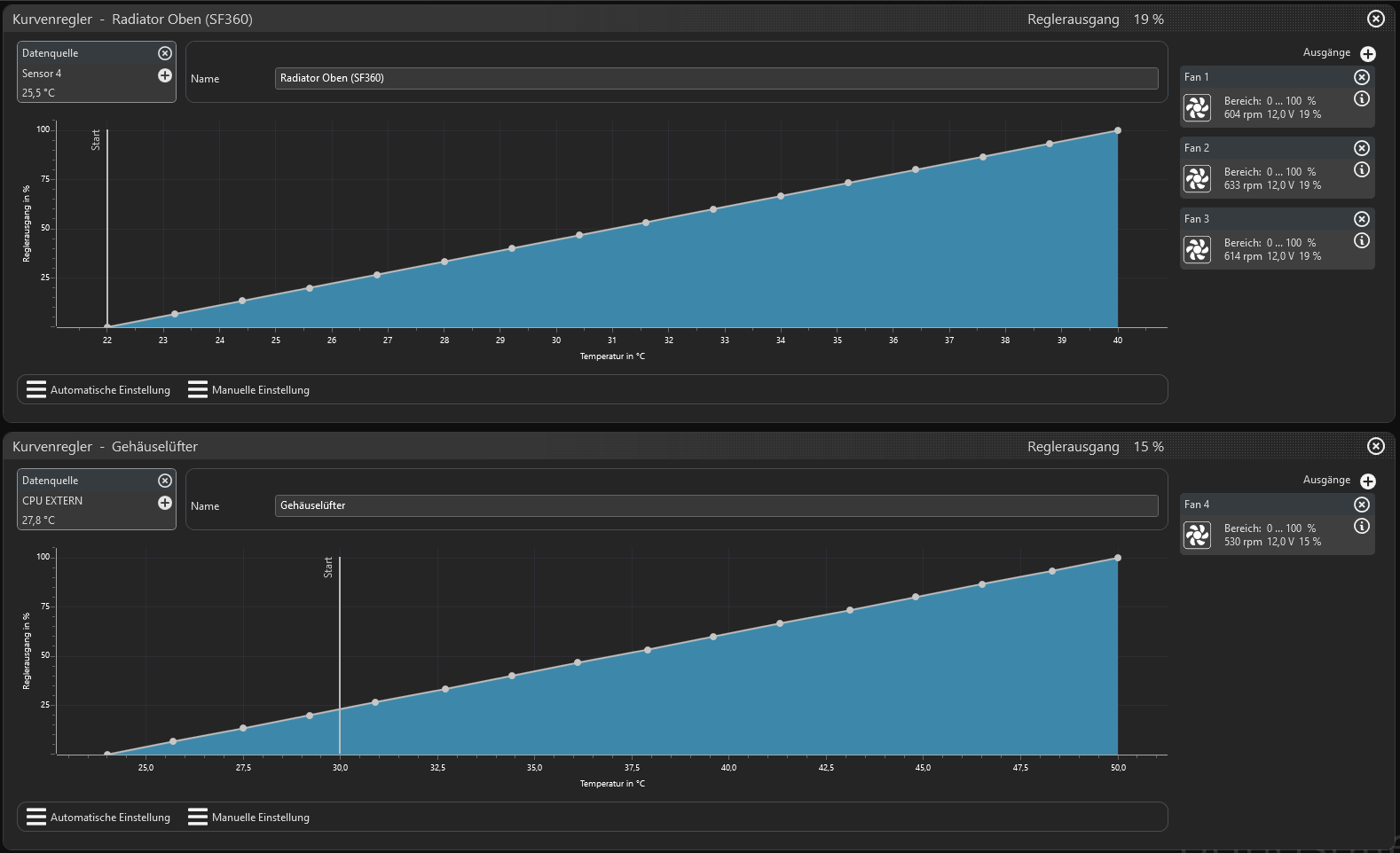The height and width of the screenshot is (853, 1400).
Task: Click the 604 rpm reading of Fan 1
Action: pyautogui.click(x=1243, y=114)
